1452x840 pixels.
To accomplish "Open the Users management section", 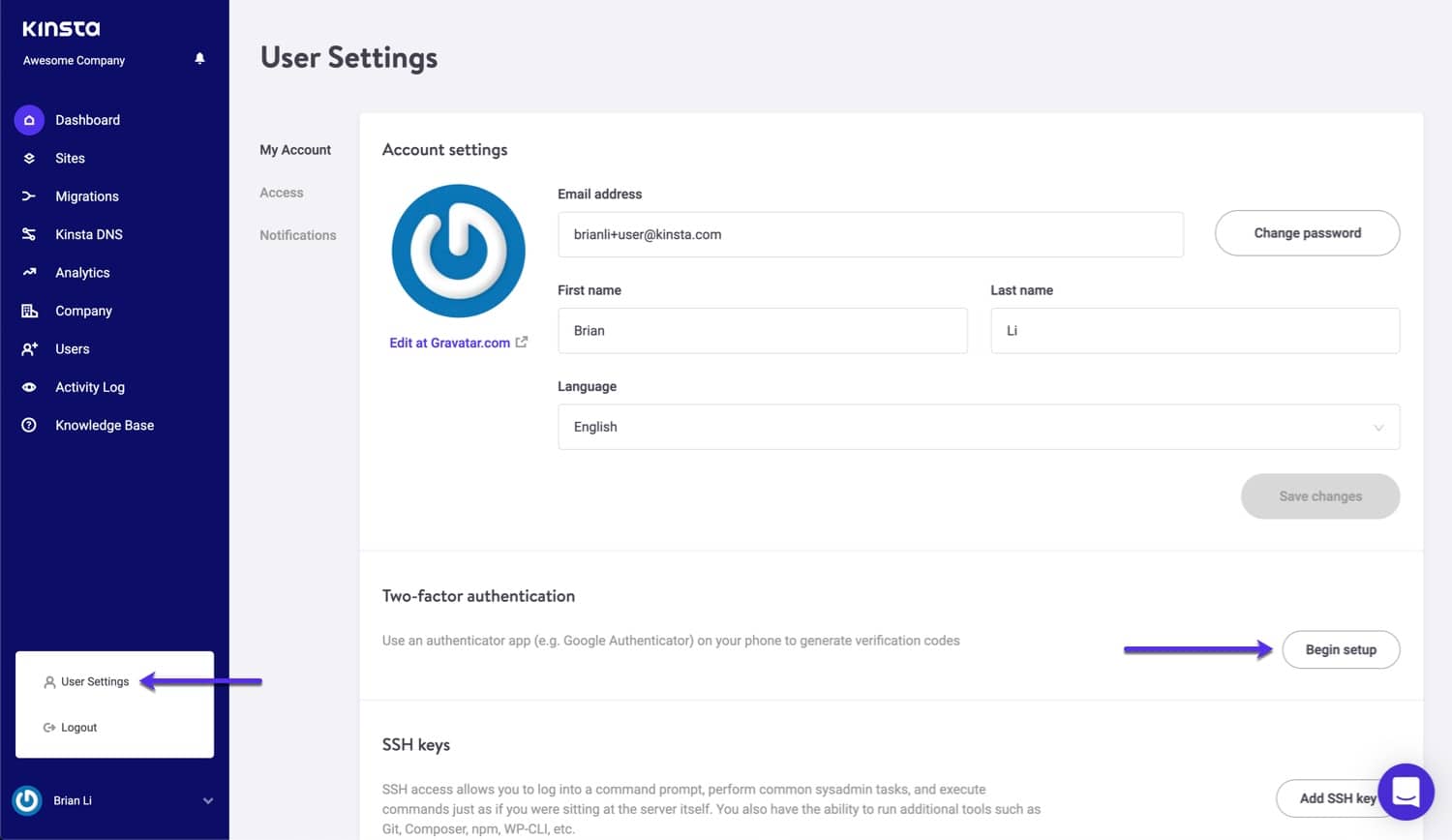I will click(72, 348).
